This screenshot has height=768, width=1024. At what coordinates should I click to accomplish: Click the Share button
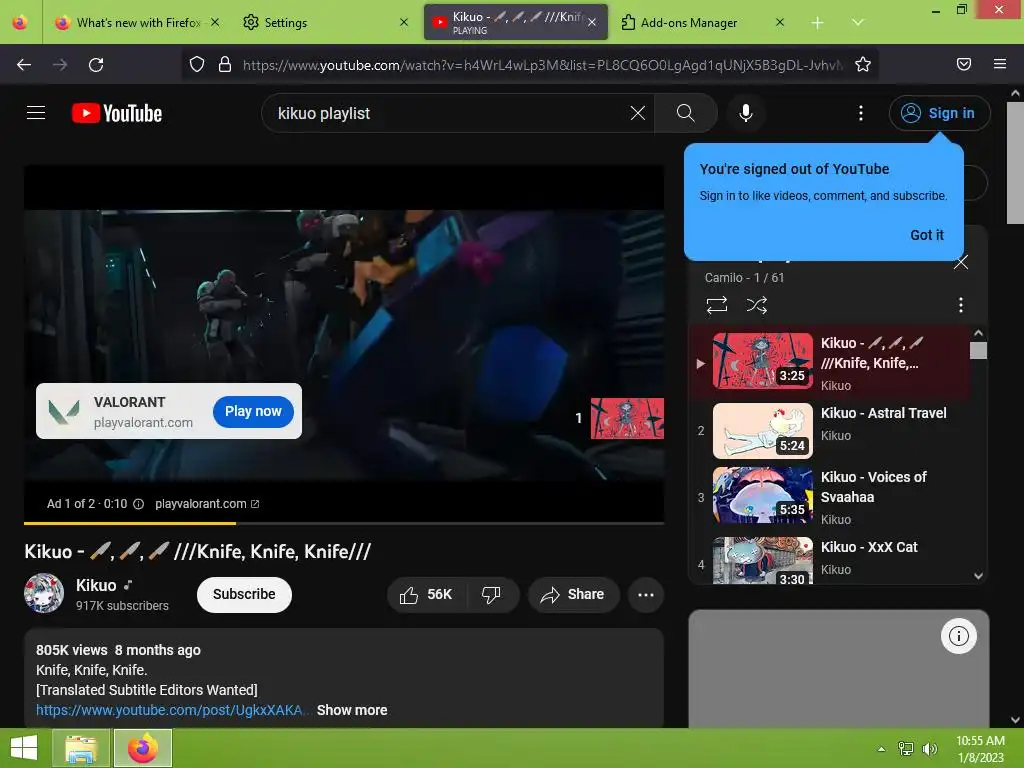(x=573, y=595)
